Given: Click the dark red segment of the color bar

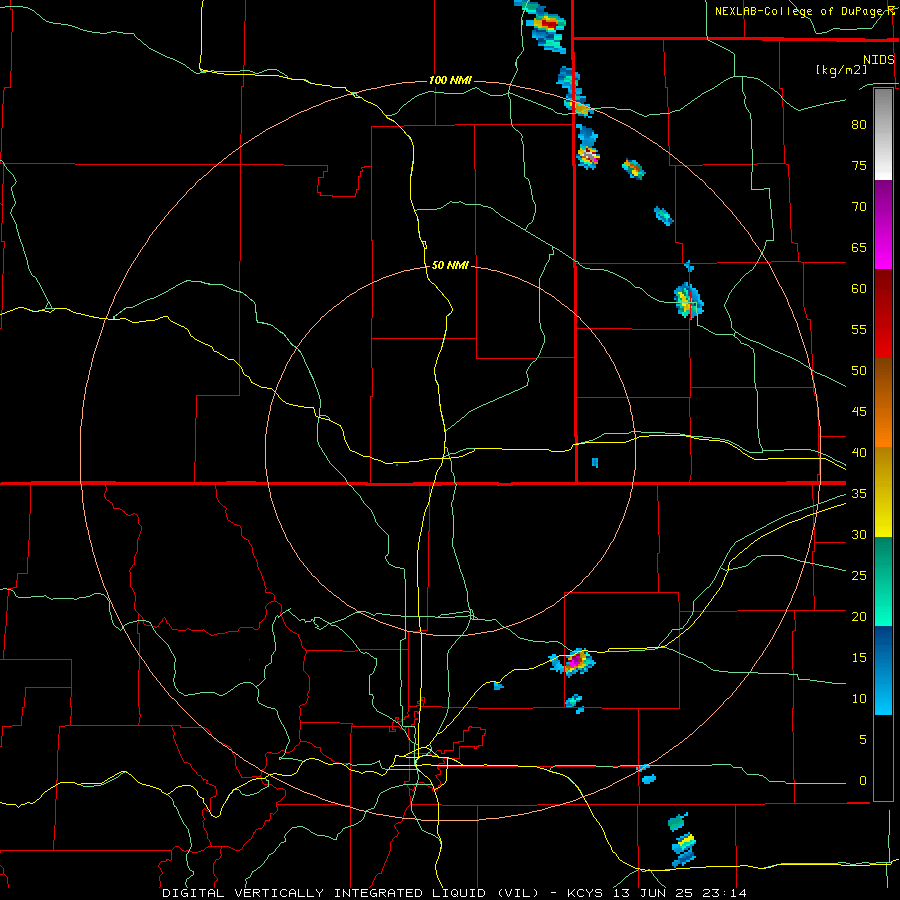Looking at the screenshot, I should coord(883,314).
